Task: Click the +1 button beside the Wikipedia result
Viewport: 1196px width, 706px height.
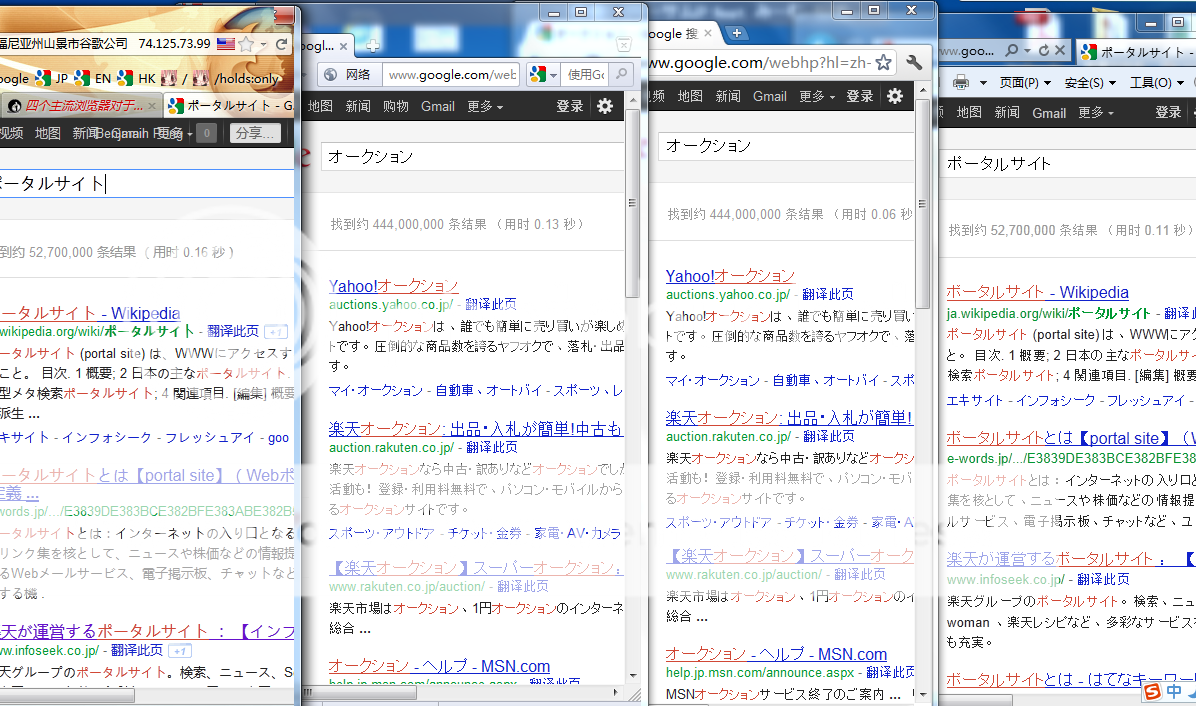Action: [275, 332]
